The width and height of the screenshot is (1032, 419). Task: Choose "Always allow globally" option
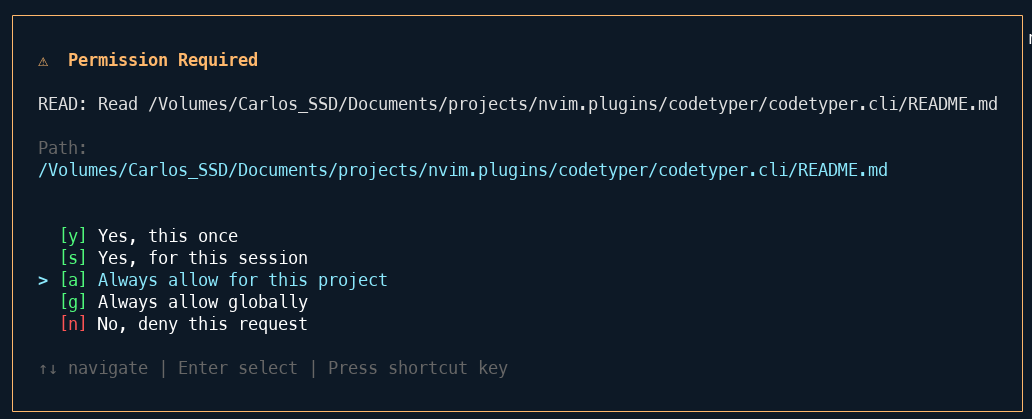(x=203, y=302)
